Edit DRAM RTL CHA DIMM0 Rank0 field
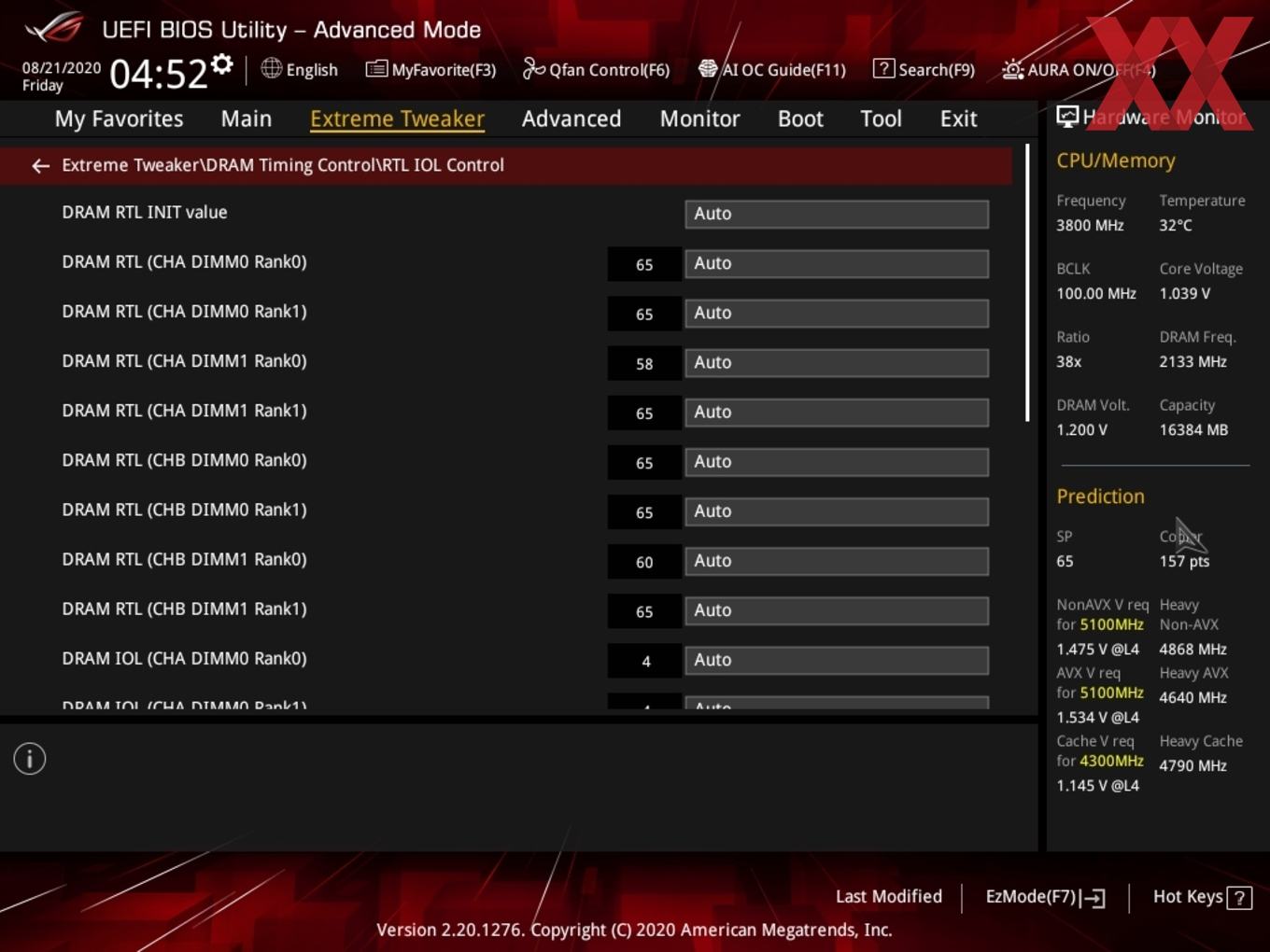1270x952 pixels. point(837,263)
